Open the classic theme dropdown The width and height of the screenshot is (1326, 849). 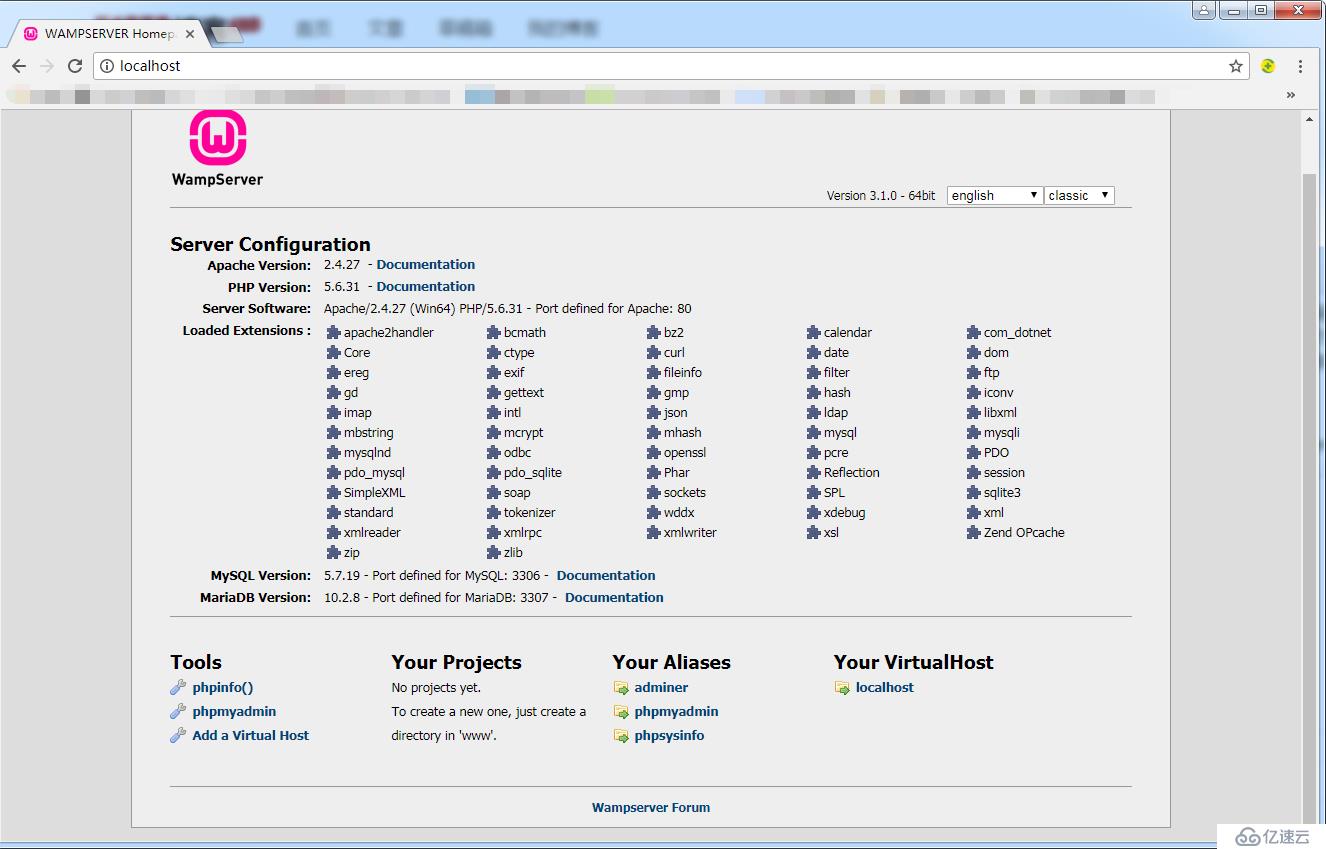point(1079,195)
